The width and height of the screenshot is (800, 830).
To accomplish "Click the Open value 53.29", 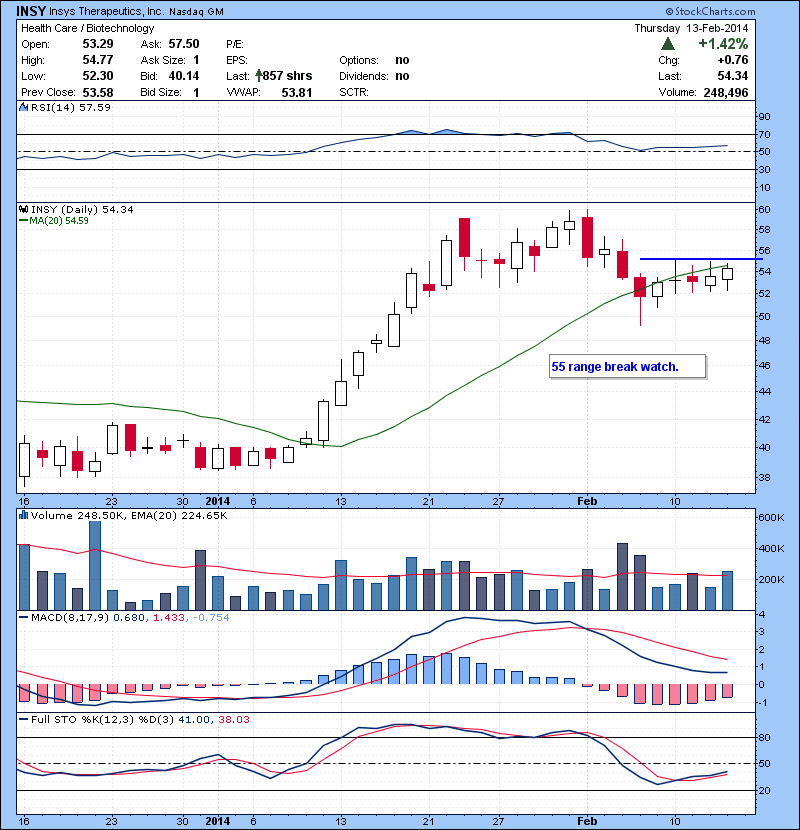I will tap(98, 43).
